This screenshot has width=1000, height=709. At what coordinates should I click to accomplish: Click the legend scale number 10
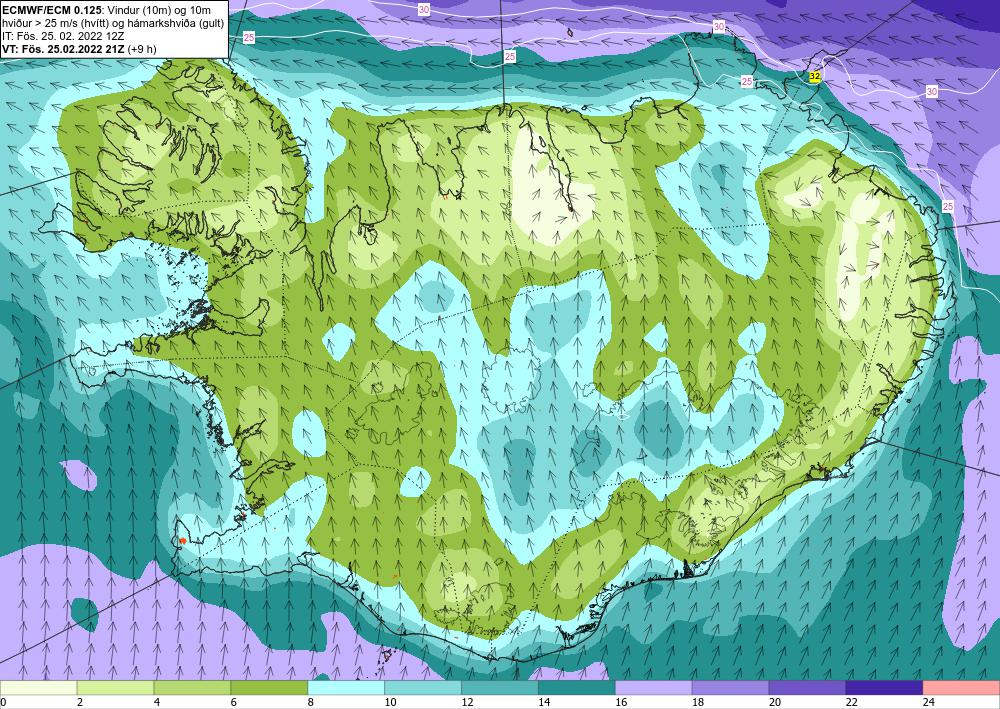pos(390,702)
